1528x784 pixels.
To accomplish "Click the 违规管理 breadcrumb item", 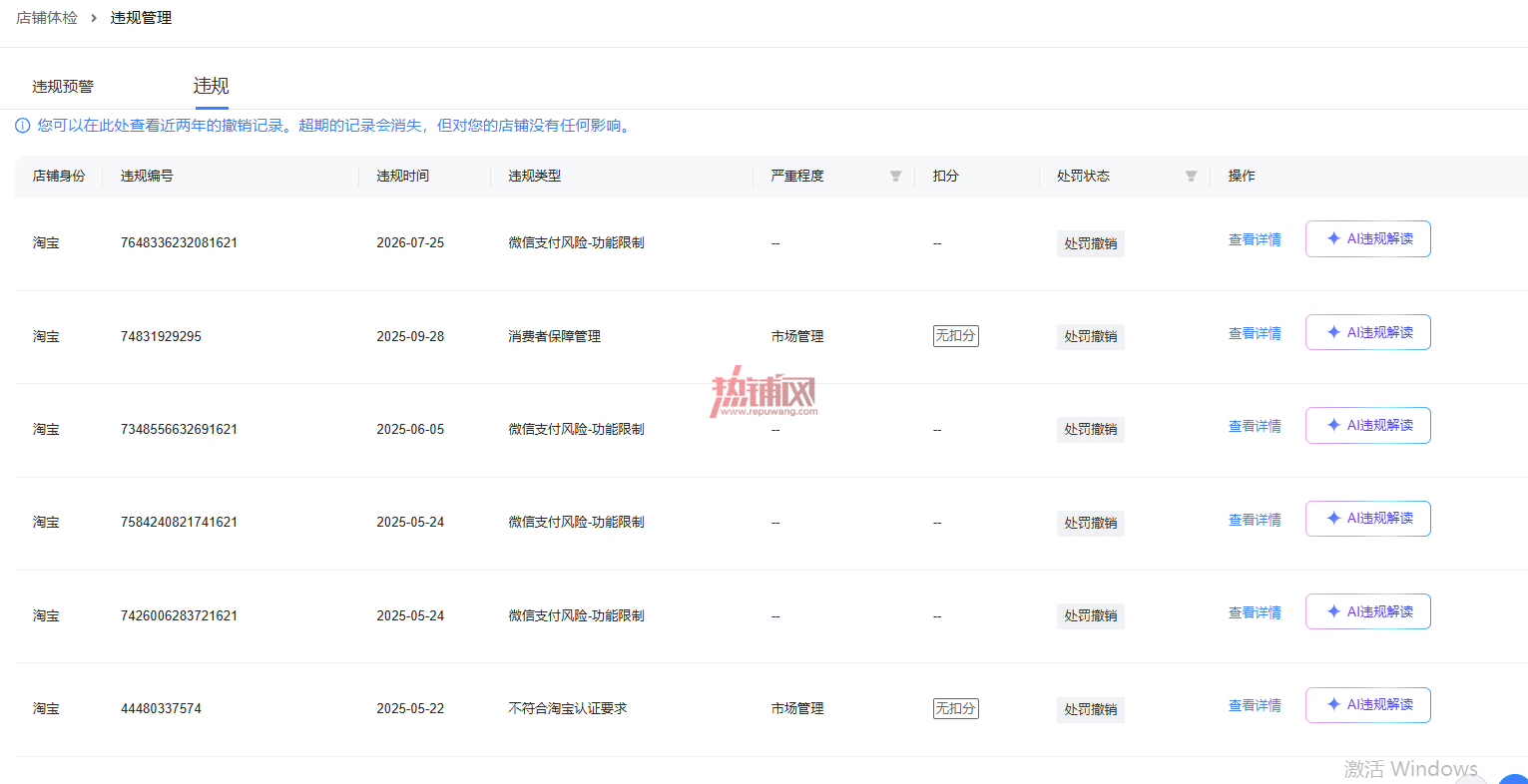I will point(141,18).
